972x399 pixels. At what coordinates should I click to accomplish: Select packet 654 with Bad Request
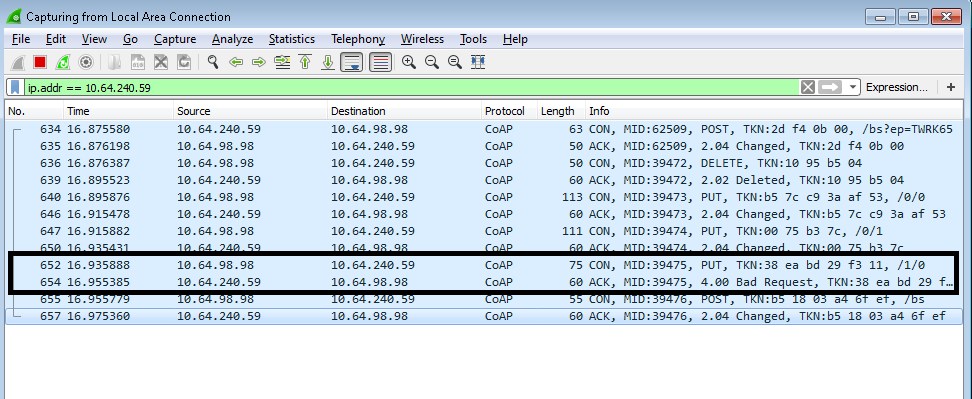[x=485, y=282]
